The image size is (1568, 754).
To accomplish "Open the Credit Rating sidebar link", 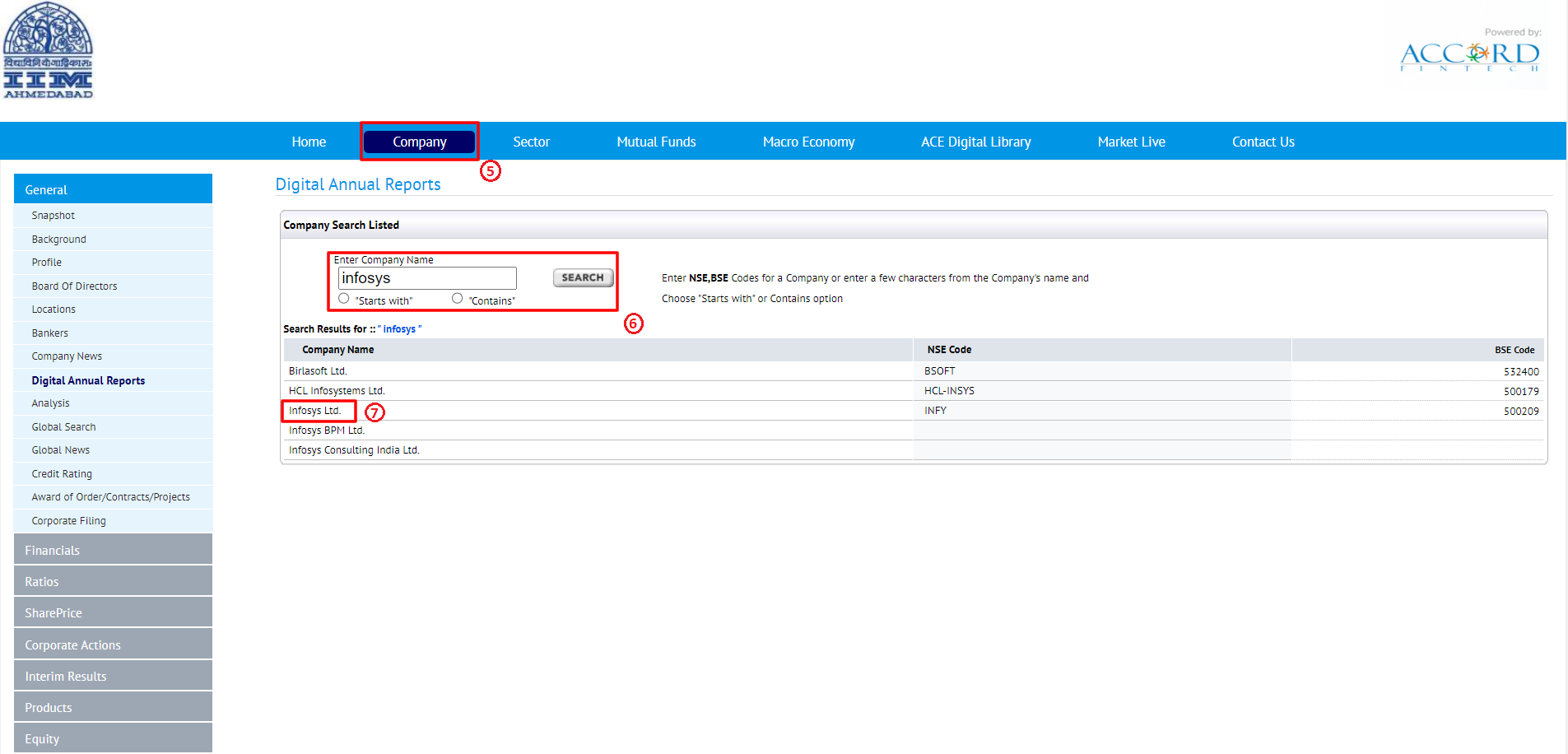I will pyautogui.click(x=62, y=474).
